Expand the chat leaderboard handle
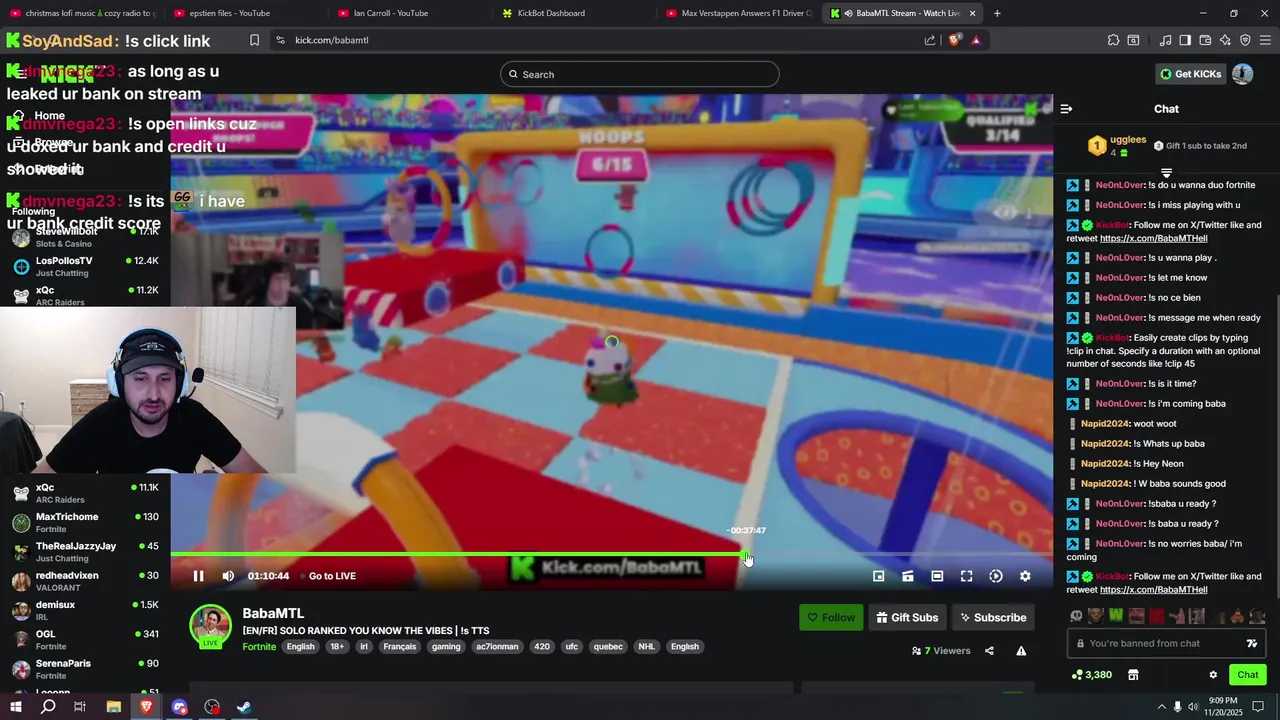 click(x=1166, y=173)
